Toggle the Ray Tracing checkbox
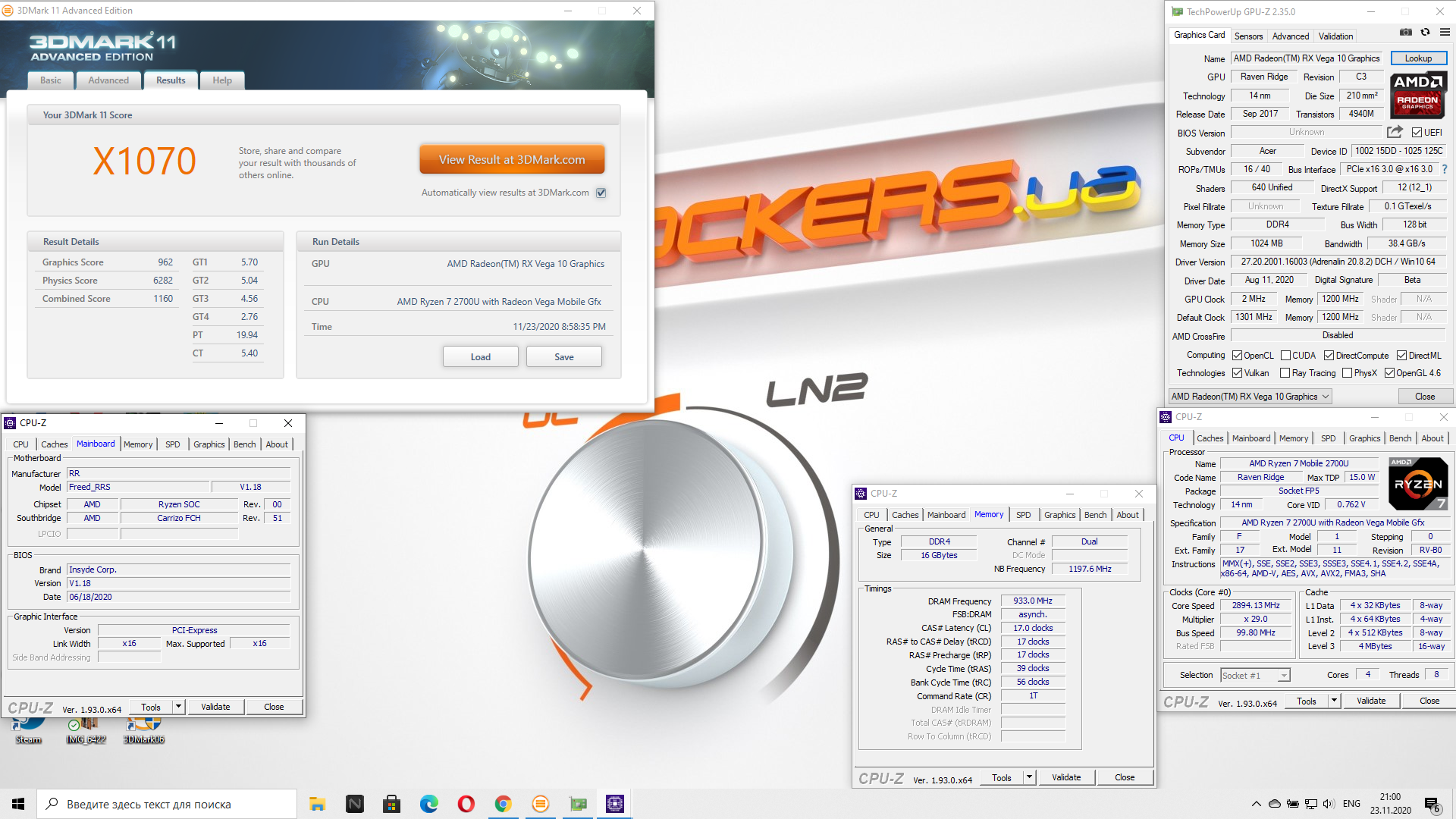 pyautogui.click(x=1285, y=373)
